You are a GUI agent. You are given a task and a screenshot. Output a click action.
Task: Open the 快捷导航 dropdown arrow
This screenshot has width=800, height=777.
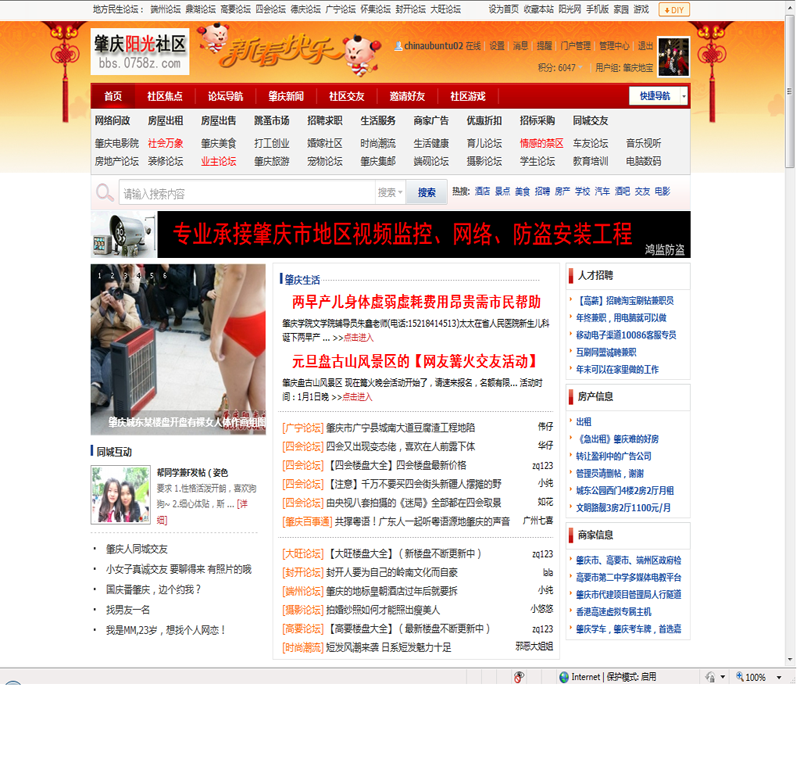tap(684, 96)
